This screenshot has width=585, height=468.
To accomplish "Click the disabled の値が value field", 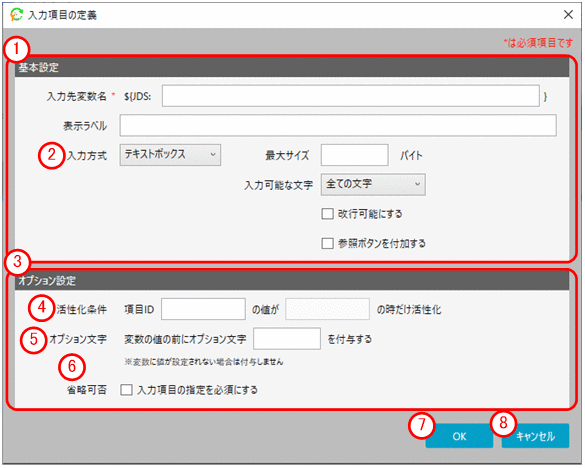I will click(x=328, y=309).
